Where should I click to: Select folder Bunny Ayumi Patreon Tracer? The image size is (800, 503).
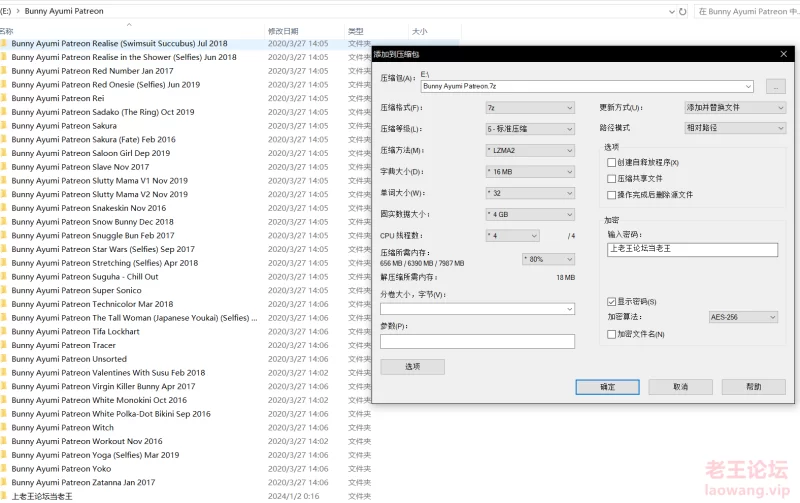point(64,346)
